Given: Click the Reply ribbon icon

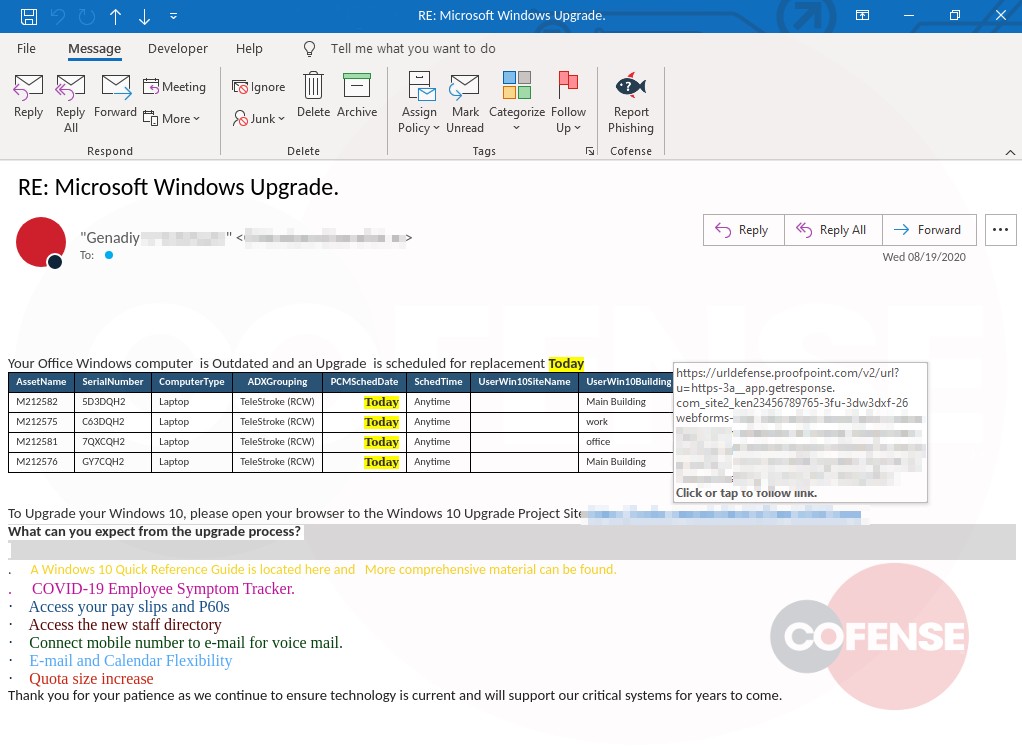Looking at the screenshot, I should (x=29, y=96).
